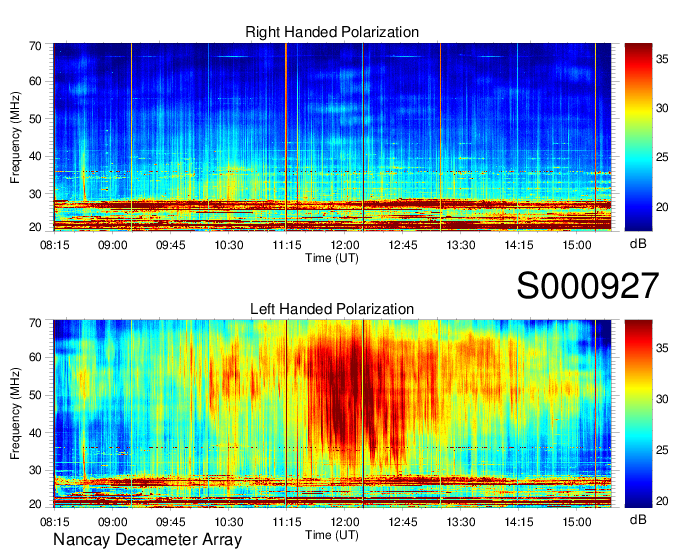Click the 15:00 tick of the Left Handed plot
Screen dimensions: 680x552
pos(577,522)
